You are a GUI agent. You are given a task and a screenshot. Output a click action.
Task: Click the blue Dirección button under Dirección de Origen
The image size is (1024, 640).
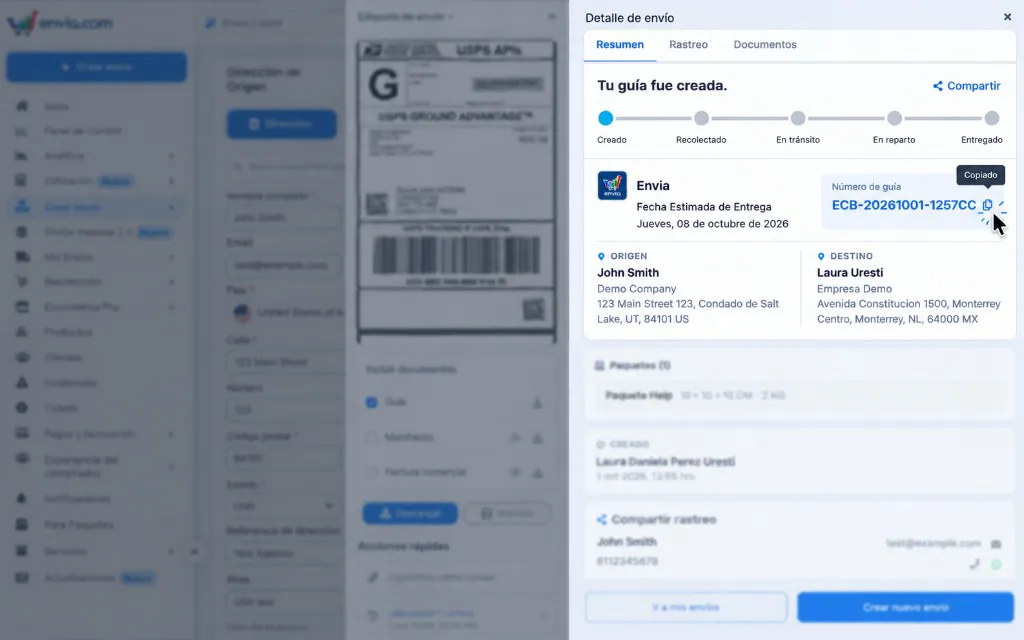click(x=282, y=124)
